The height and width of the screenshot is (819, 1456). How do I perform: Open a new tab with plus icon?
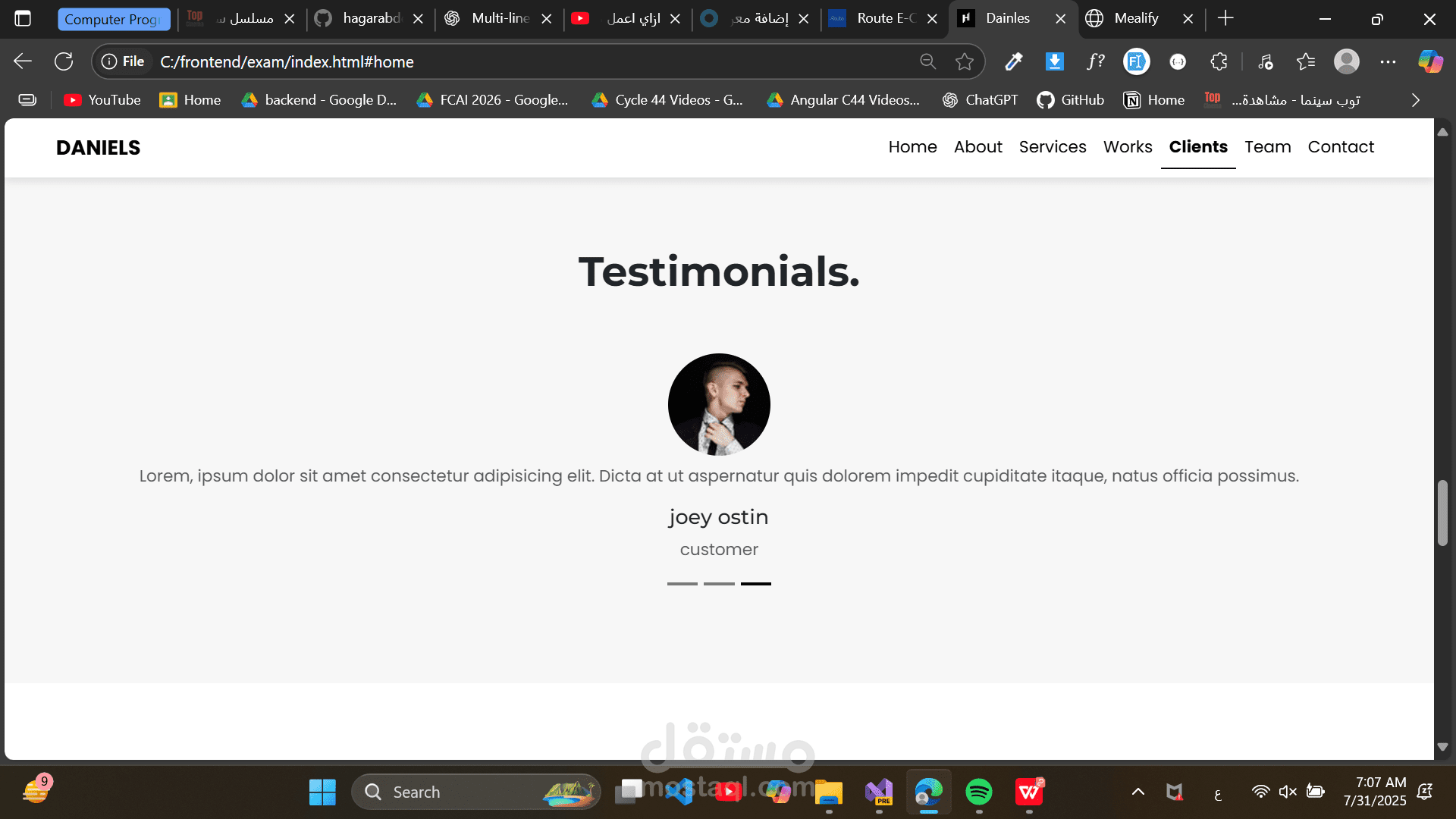pos(1225,18)
